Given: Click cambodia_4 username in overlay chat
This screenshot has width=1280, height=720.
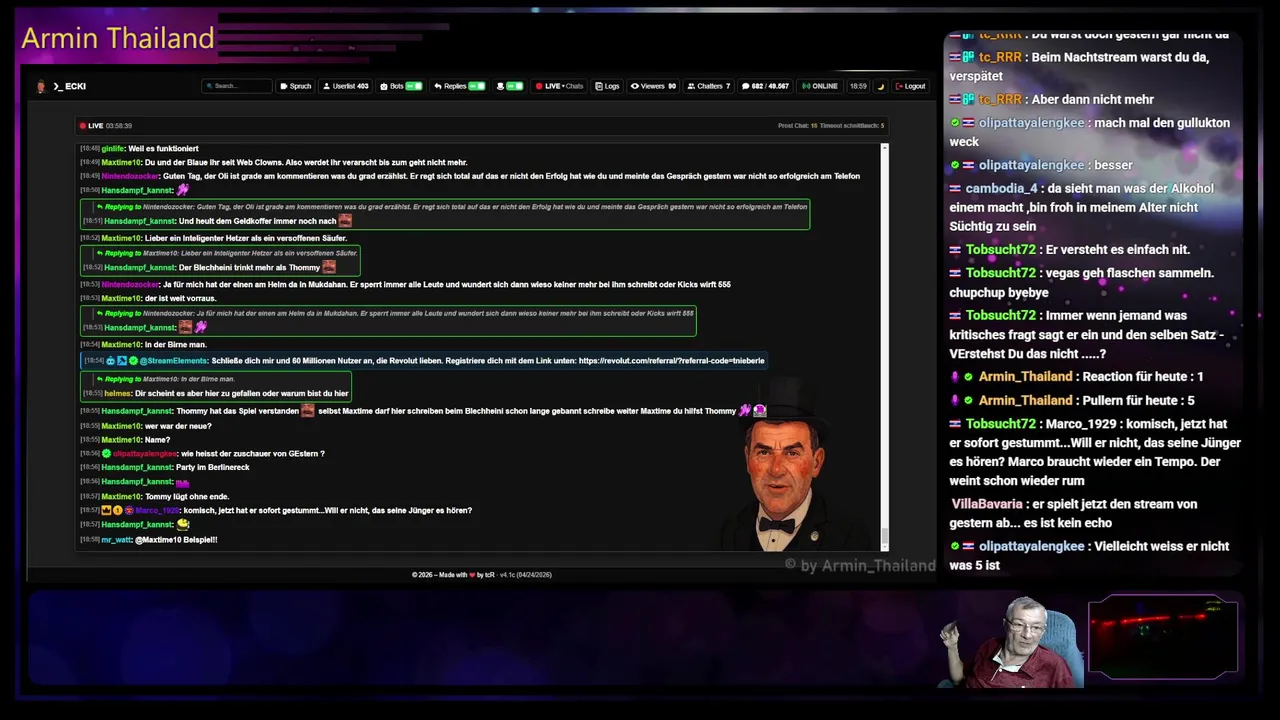Looking at the screenshot, I should pyautogui.click(x=1001, y=188).
